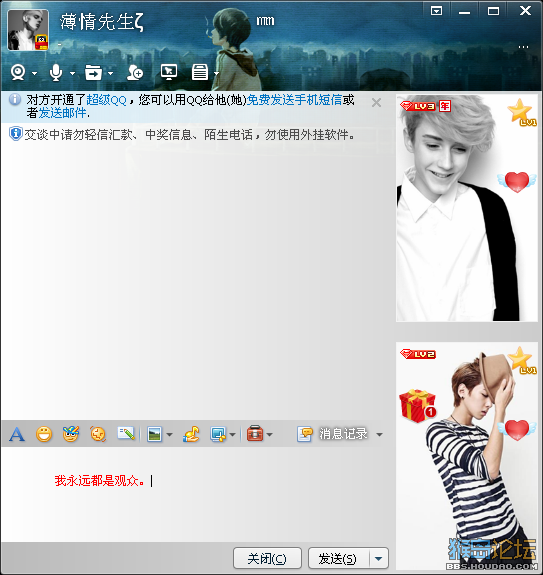Click the 发送邮件 link
Viewport: 543px width, 575px height.
(62, 113)
